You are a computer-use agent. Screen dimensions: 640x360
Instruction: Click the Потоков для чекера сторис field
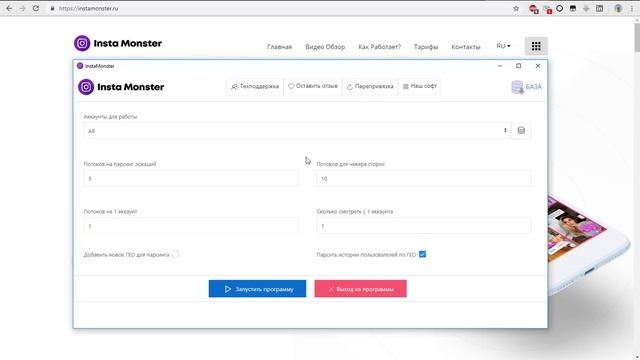tap(424, 178)
